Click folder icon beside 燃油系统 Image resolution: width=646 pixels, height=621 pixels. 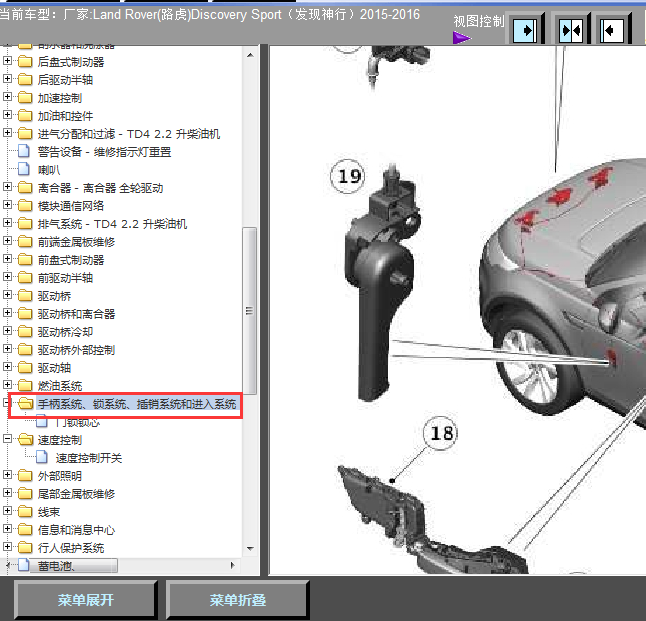pos(25,385)
